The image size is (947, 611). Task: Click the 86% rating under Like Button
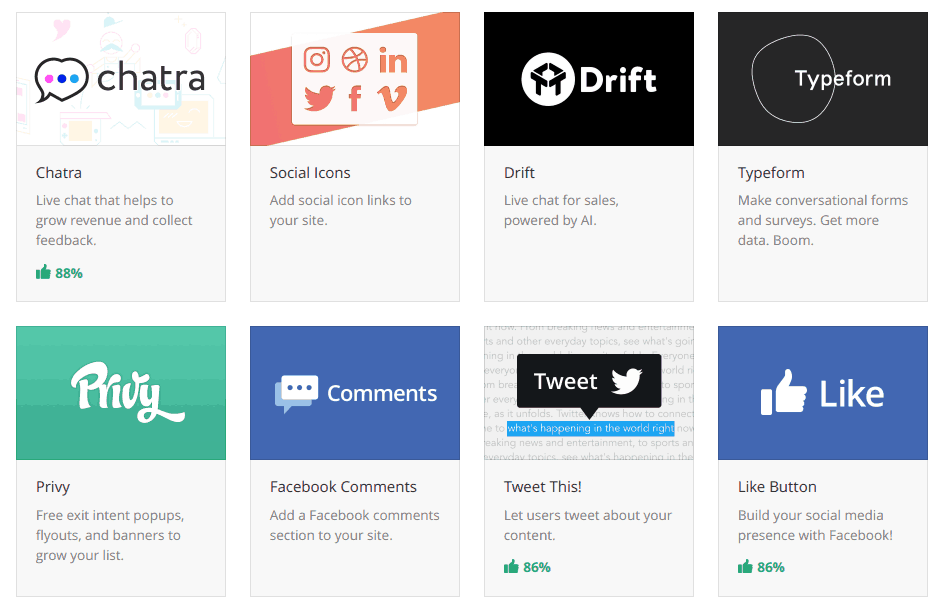761,567
